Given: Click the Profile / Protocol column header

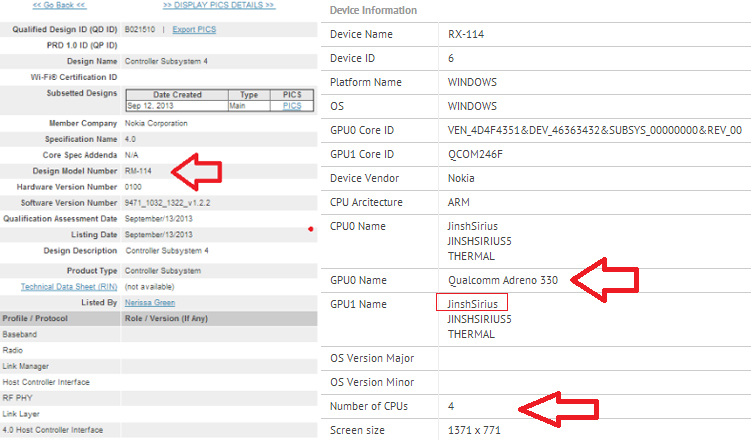Looking at the screenshot, I should pyautogui.click(x=36, y=318).
